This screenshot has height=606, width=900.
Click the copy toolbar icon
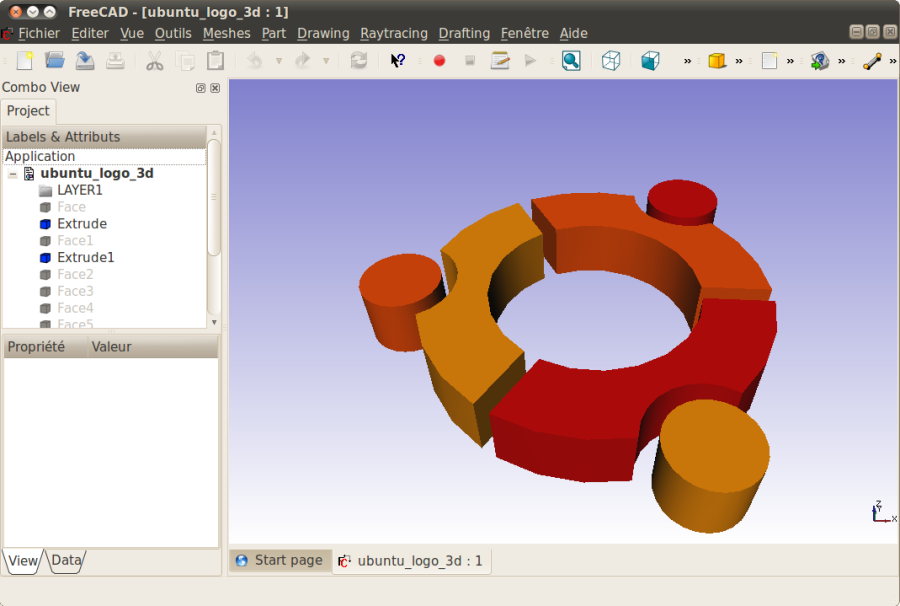point(185,60)
